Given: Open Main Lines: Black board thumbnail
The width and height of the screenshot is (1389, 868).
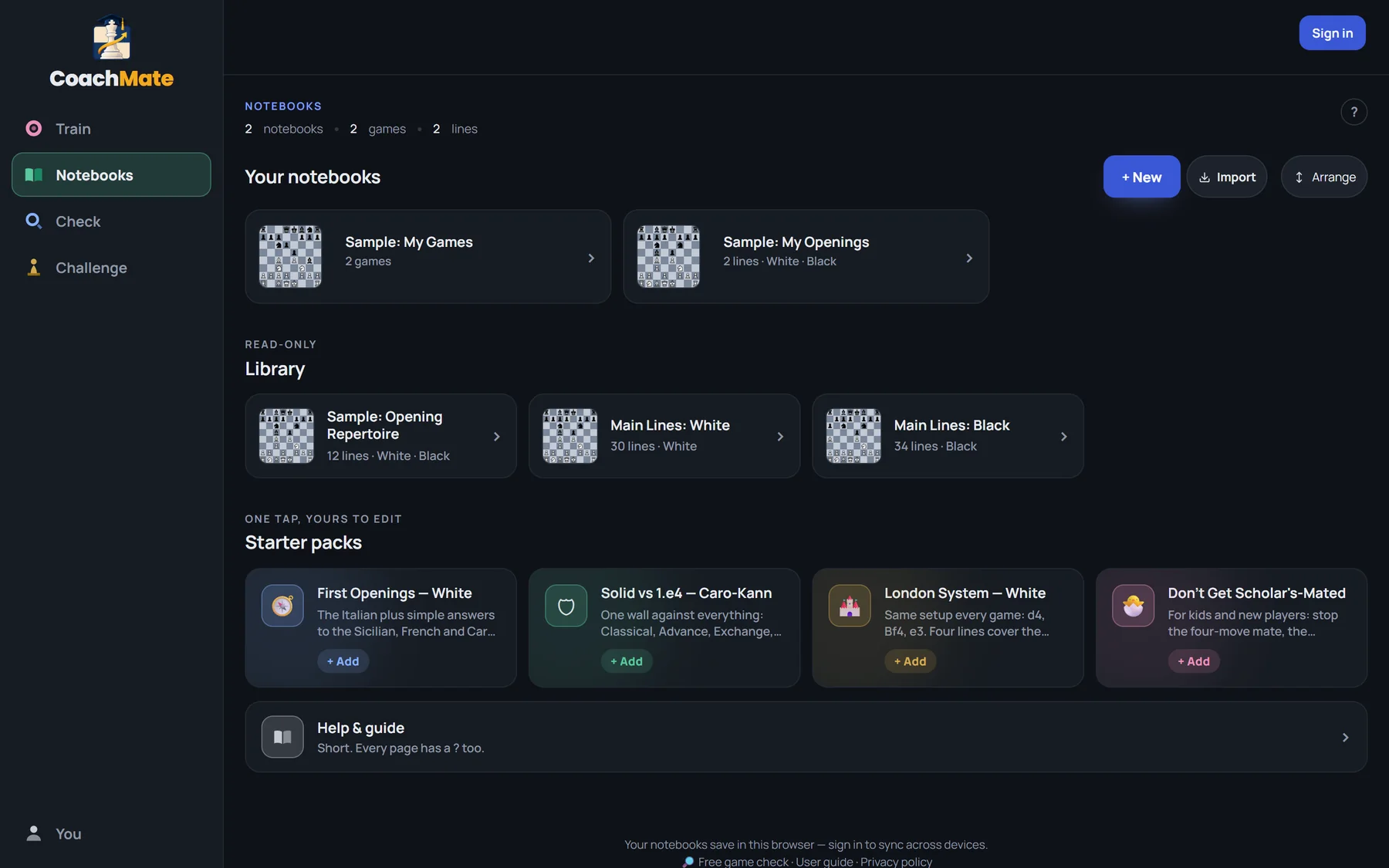Looking at the screenshot, I should click(x=853, y=436).
